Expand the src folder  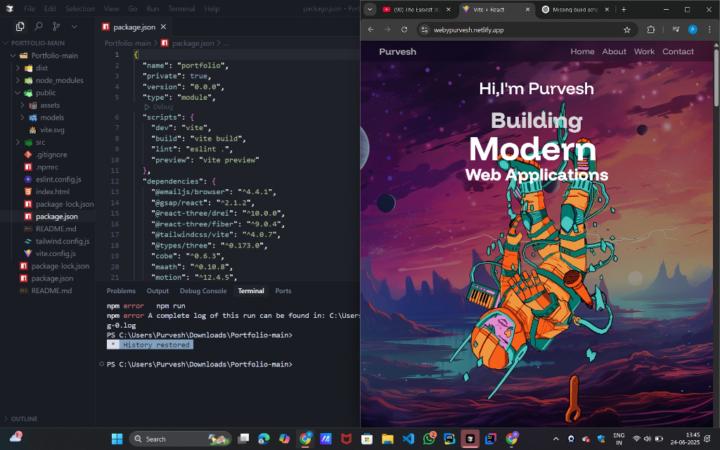click(x=40, y=142)
